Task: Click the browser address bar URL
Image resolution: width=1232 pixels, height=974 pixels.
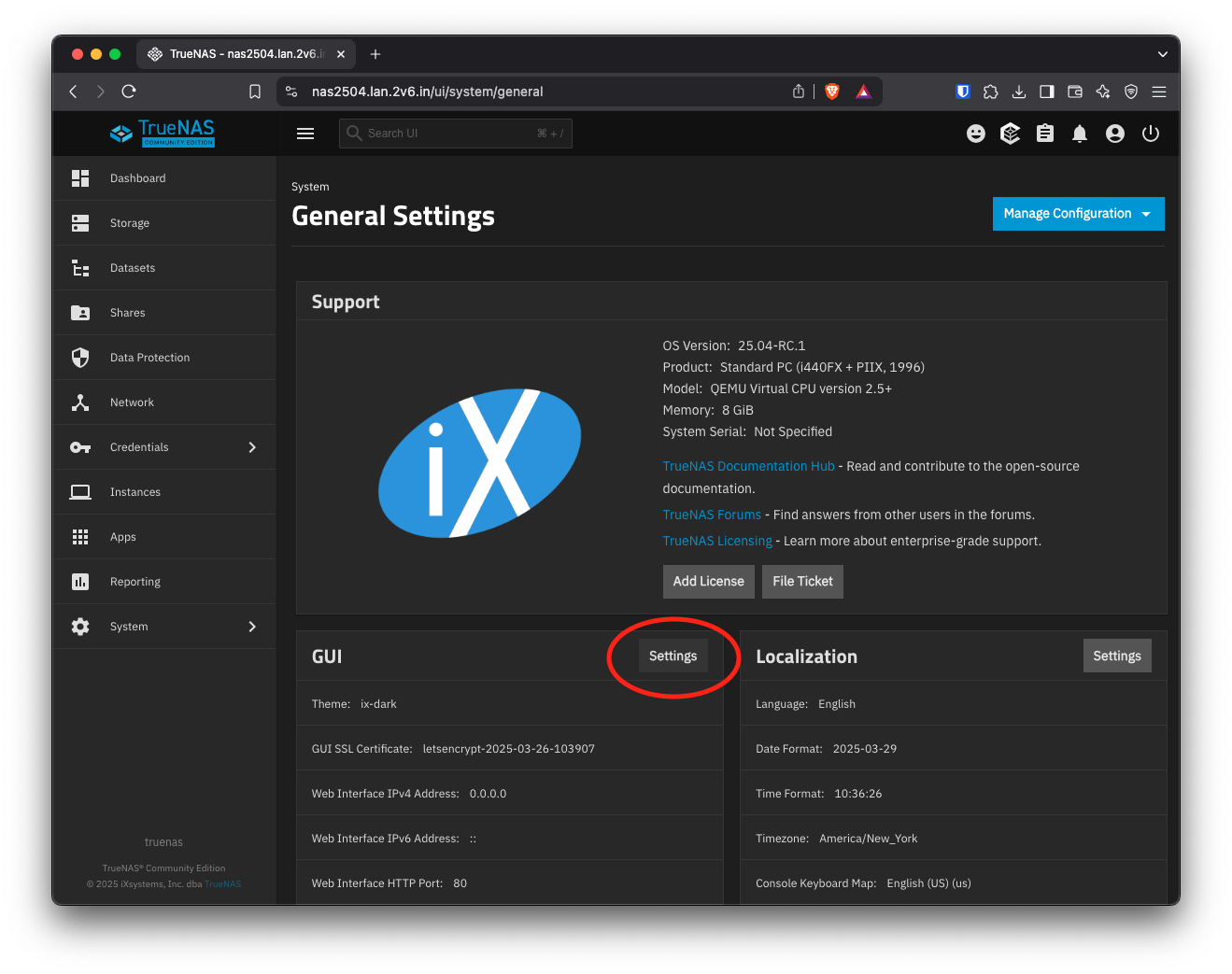Action: [x=427, y=92]
